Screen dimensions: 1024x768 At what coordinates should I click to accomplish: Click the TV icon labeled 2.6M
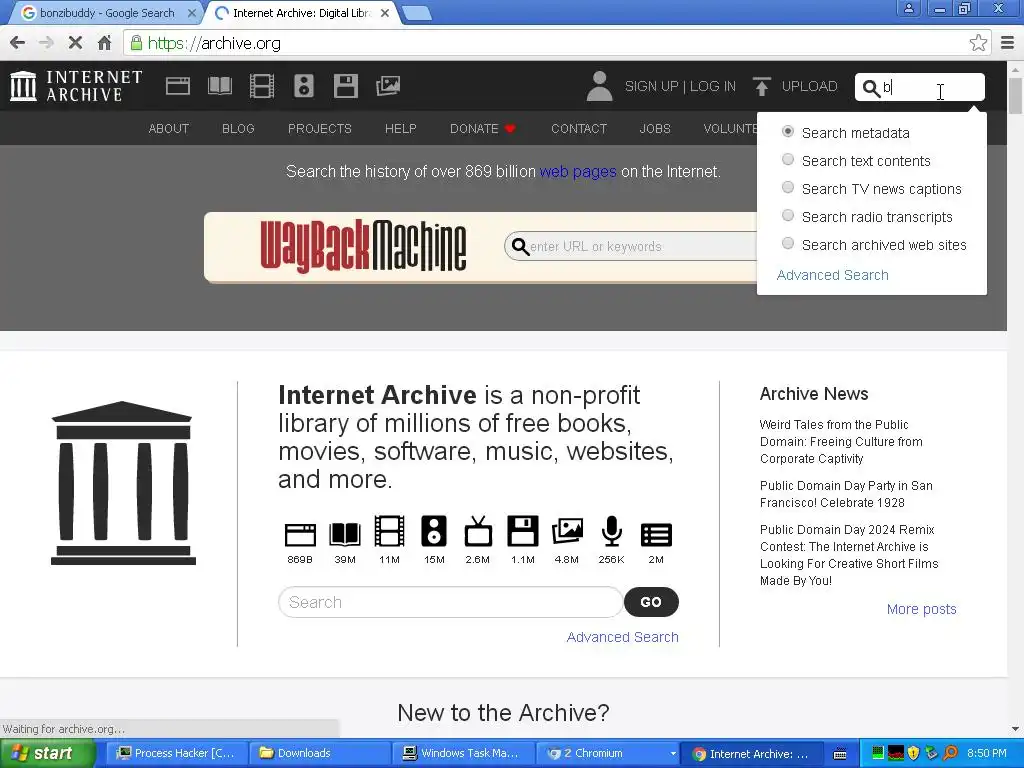(478, 531)
